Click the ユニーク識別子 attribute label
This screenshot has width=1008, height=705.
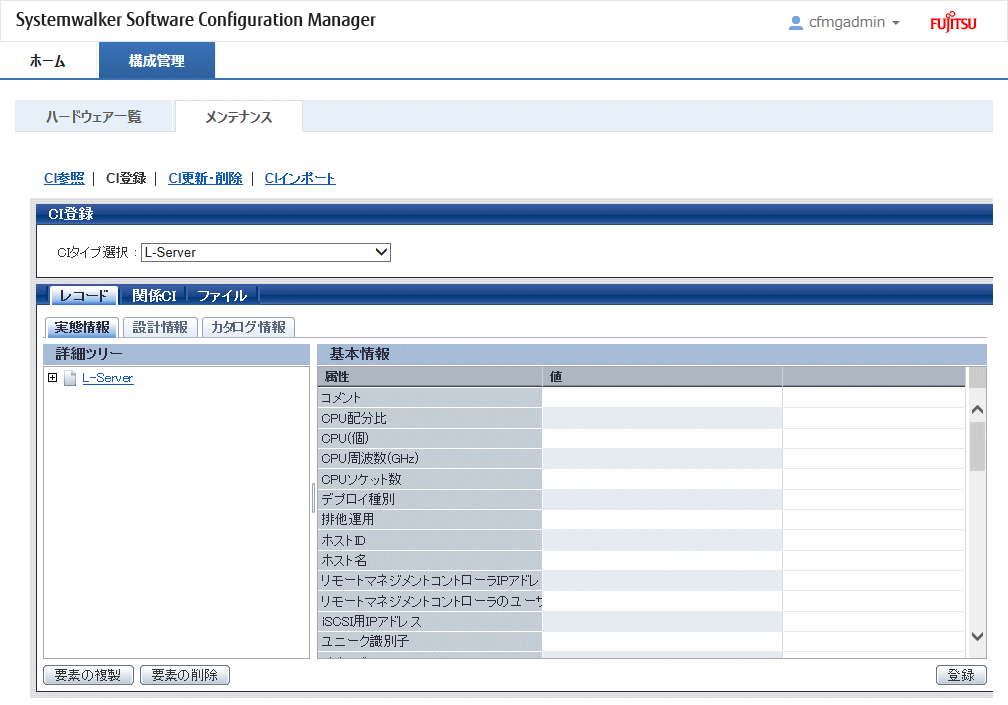pyautogui.click(x=430, y=641)
